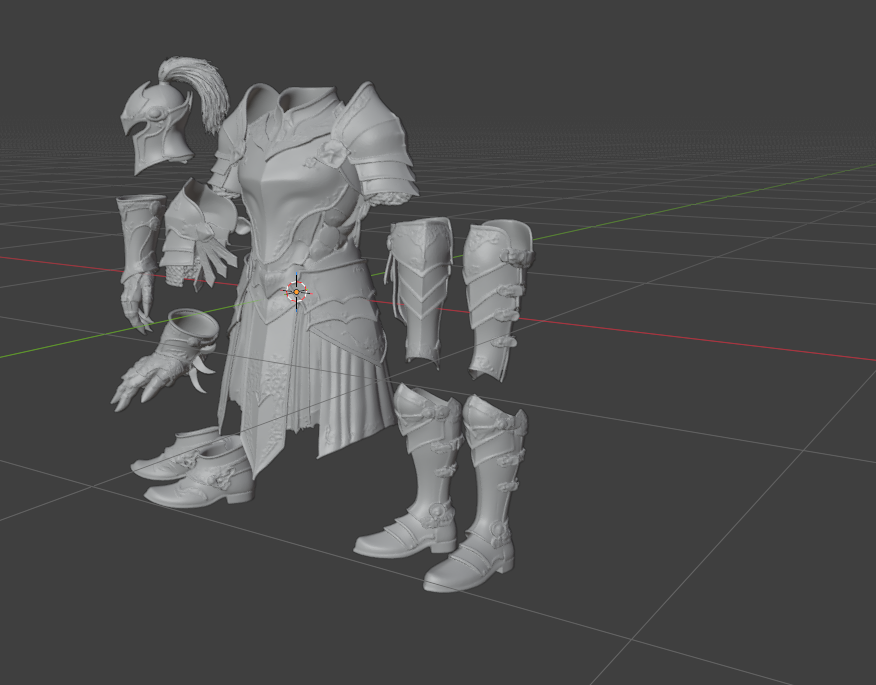The width and height of the screenshot is (876, 685).
Task: Click the 3D cursor crosshair at the waist
Action: 297,292
